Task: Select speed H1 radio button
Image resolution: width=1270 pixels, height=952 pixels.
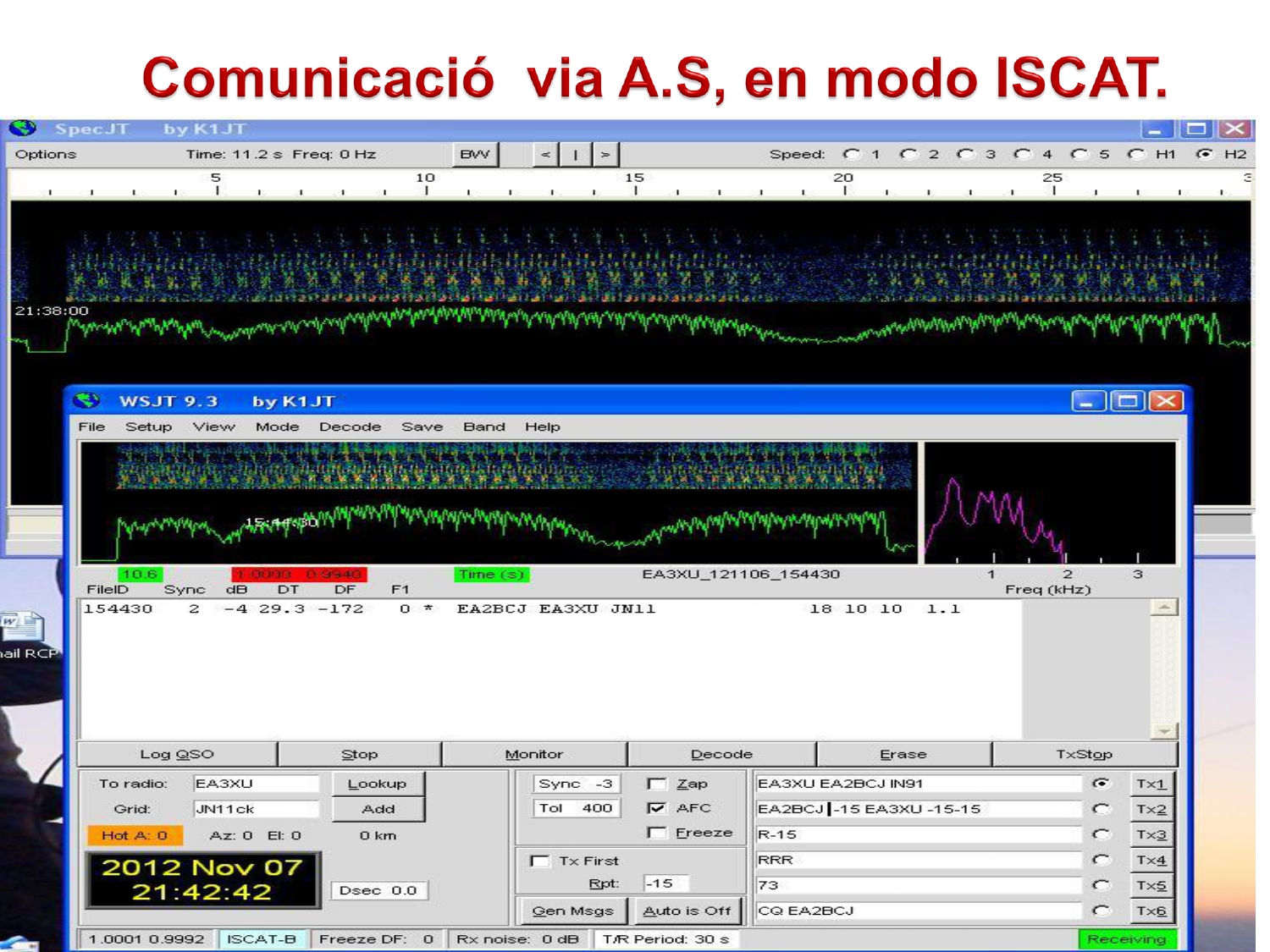Action: (1136, 154)
